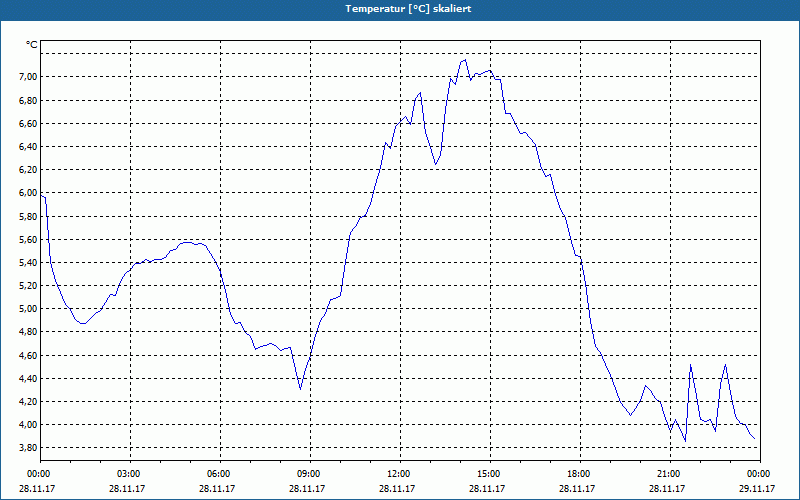This screenshot has width=800, height=500.
Task: Click the 4,20 y-axis label
Action: (28, 402)
